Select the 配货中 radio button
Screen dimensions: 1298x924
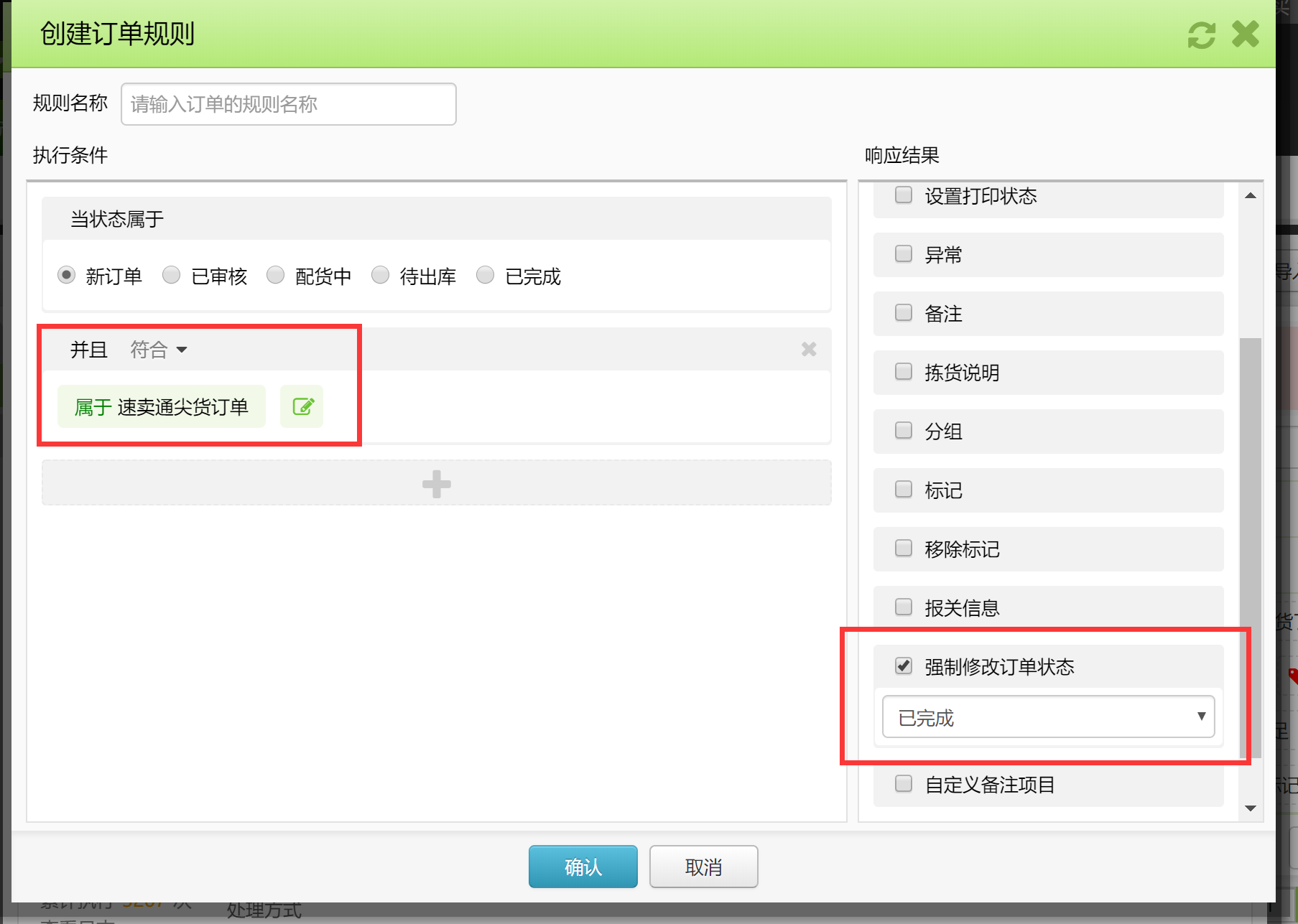click(276, 275)
